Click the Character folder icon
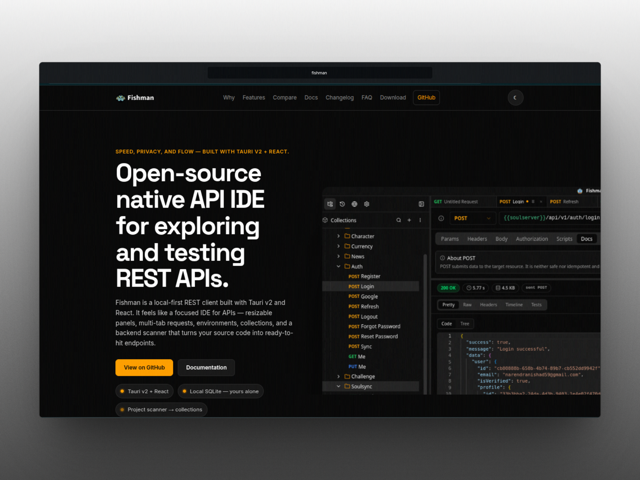This screenshot has width=640, height=480. (x=347, y=236)
